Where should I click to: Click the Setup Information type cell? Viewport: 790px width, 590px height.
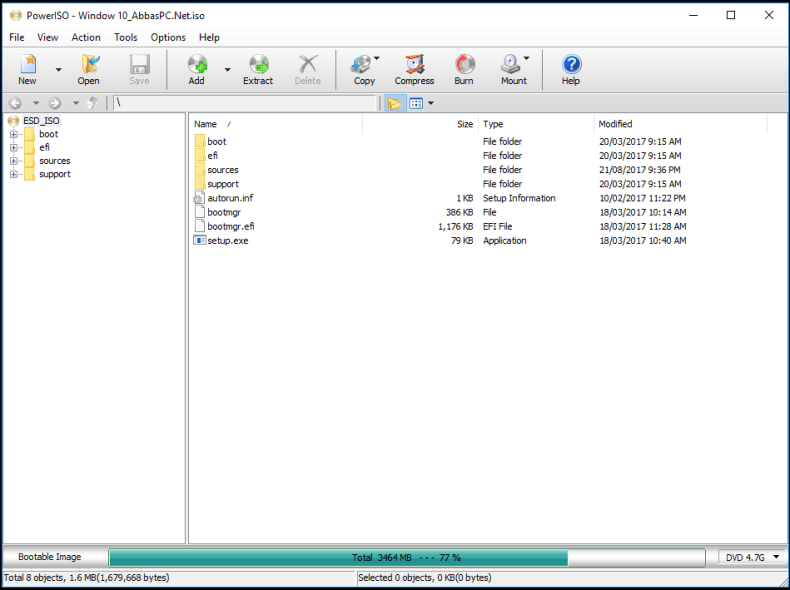[519, 198]
